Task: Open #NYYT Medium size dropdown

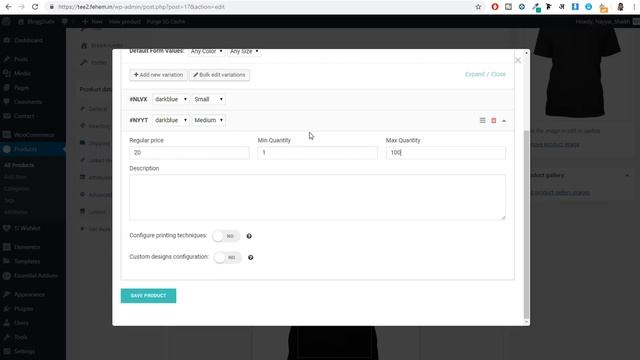Action: [x=208, y=120]
